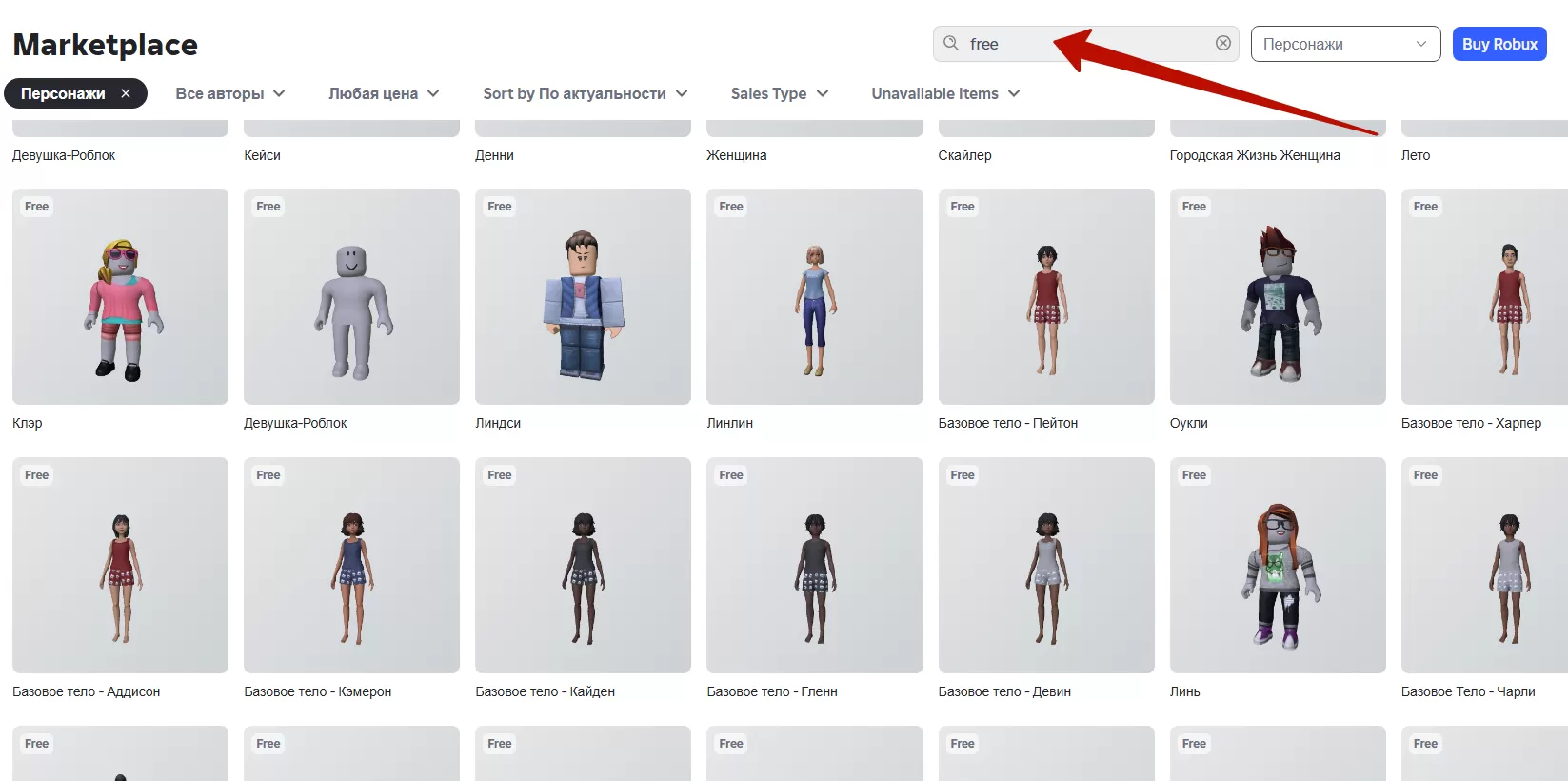Open the Базовое тело - Девин thumbnail
Viewport: 1568px width, 781px height.
[1046, 565]
